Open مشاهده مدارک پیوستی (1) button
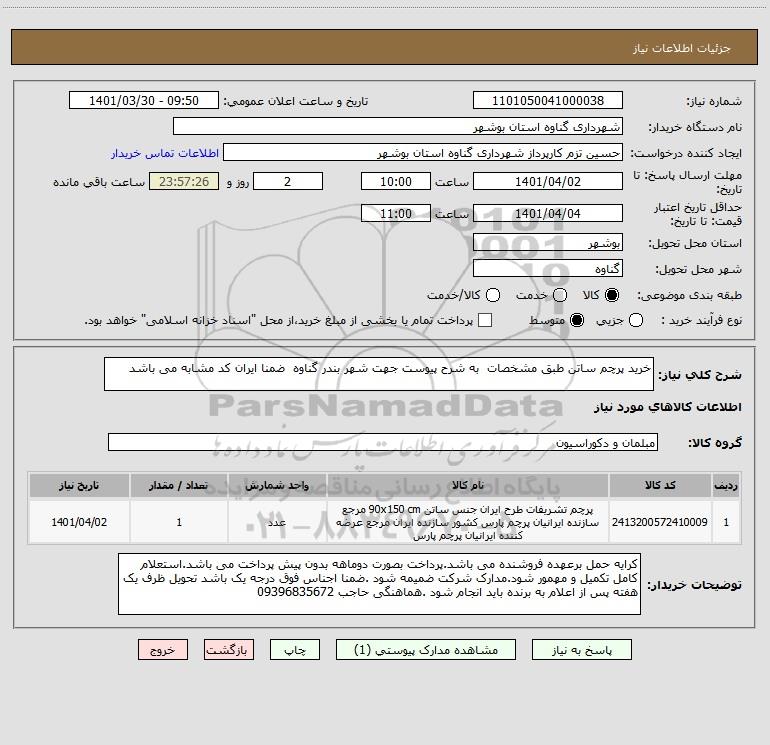Viewport: 770px width, 745px height. 426,650
